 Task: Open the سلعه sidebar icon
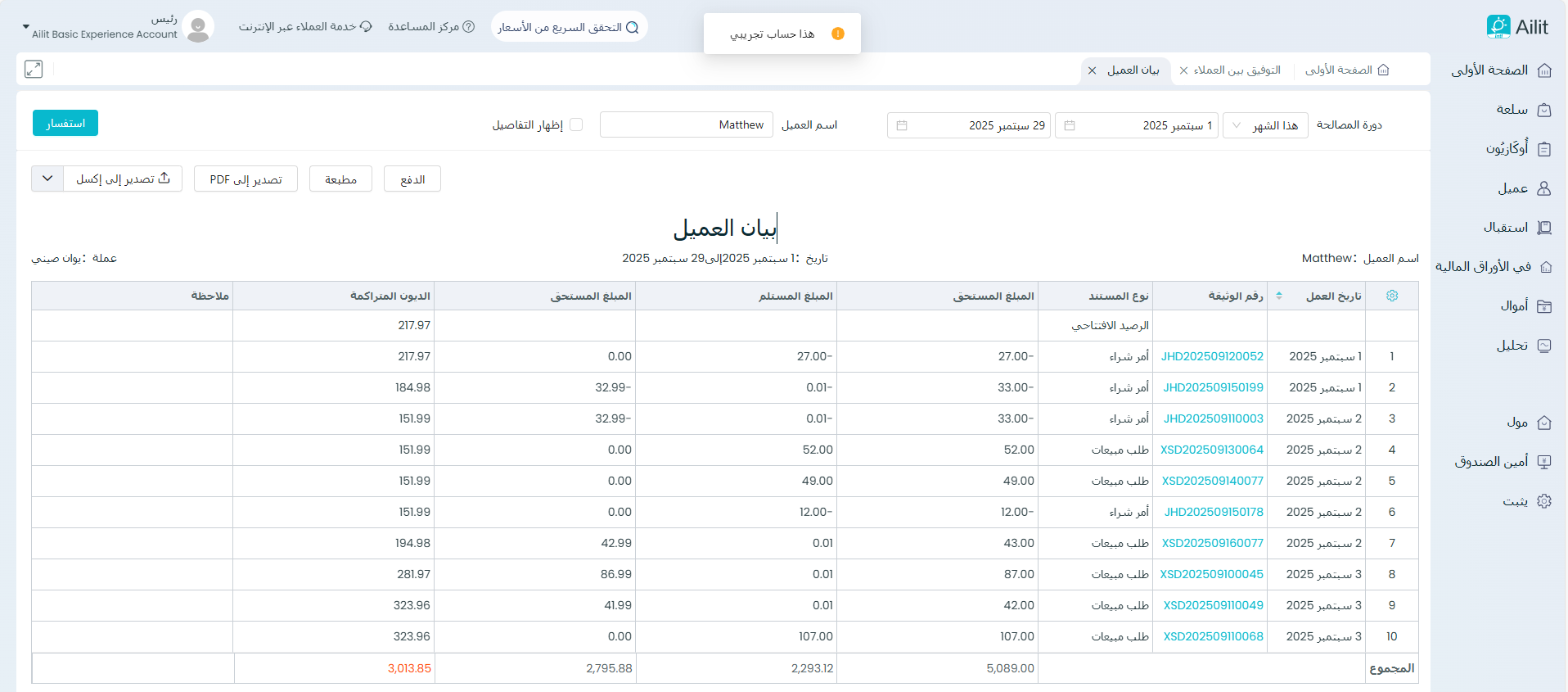click(x=1544, y=110)
